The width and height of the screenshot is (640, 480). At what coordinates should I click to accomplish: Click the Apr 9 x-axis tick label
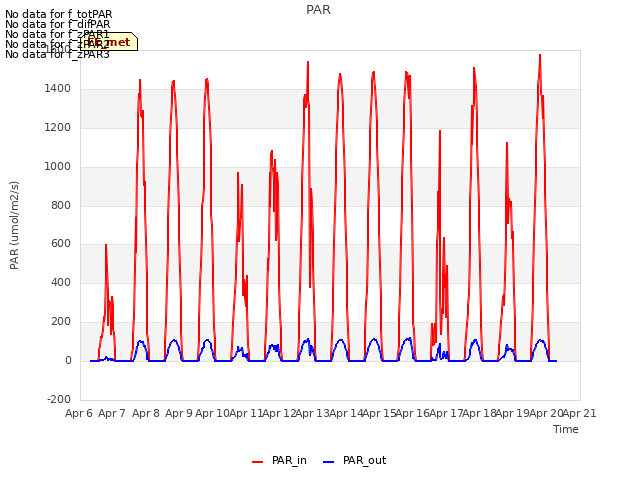(x=179, y=413)
